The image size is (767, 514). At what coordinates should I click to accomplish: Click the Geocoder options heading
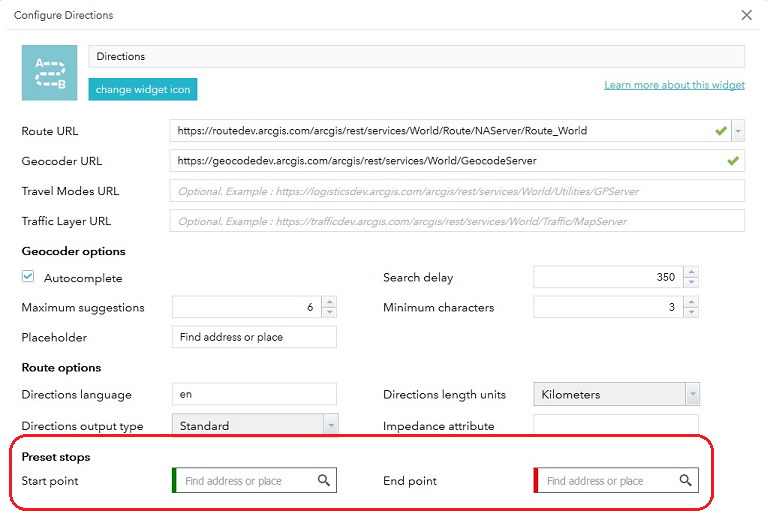click(73, 251)
